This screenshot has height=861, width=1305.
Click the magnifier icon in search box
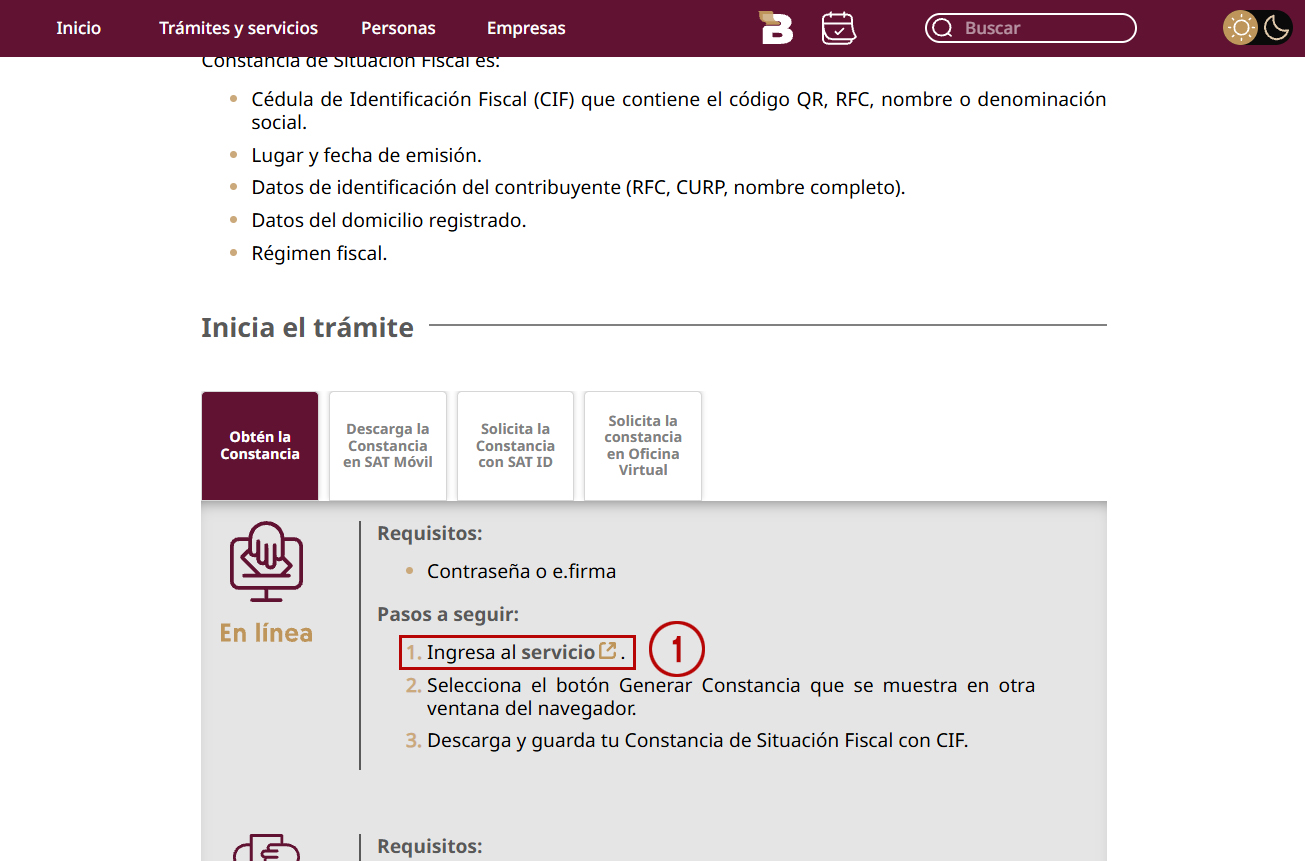(942, 28)
